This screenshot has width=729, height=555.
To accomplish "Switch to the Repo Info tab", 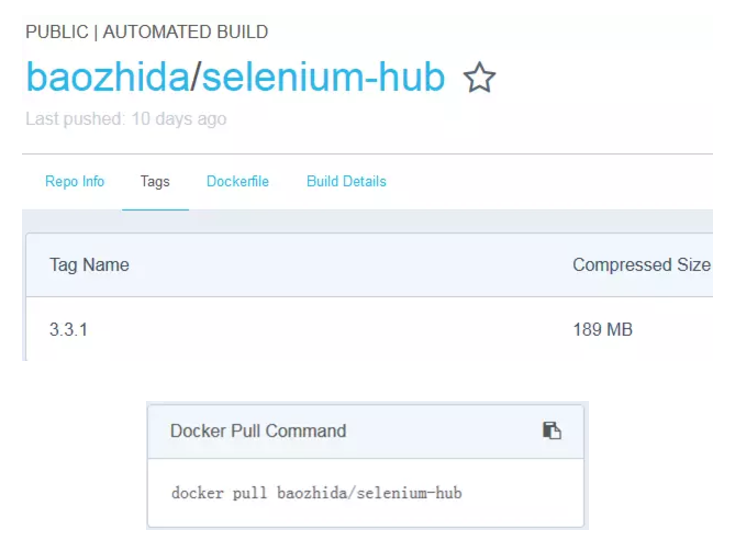I will (x=74, y=181).
